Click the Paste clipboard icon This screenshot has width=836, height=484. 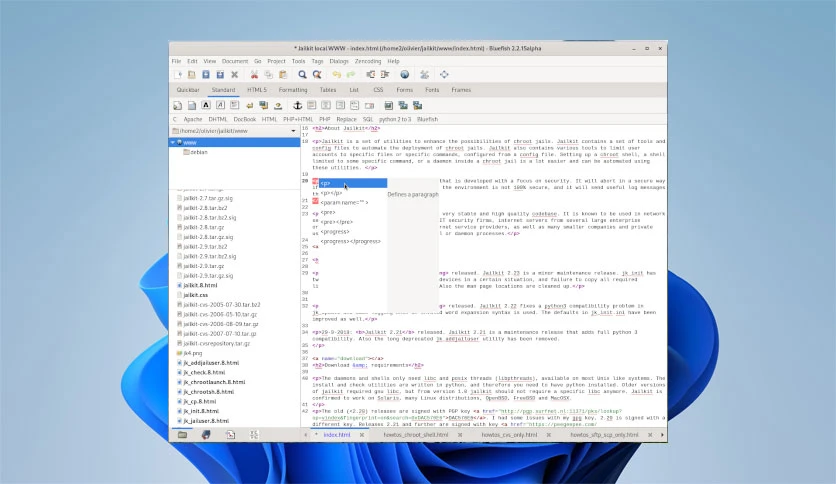tap(283, 75)
